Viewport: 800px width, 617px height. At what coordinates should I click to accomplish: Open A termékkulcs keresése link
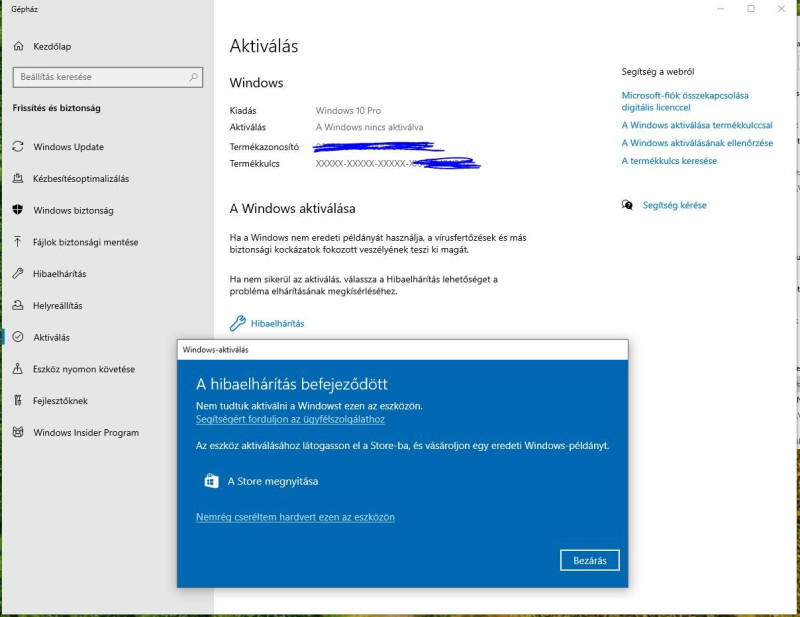[669, 161]
